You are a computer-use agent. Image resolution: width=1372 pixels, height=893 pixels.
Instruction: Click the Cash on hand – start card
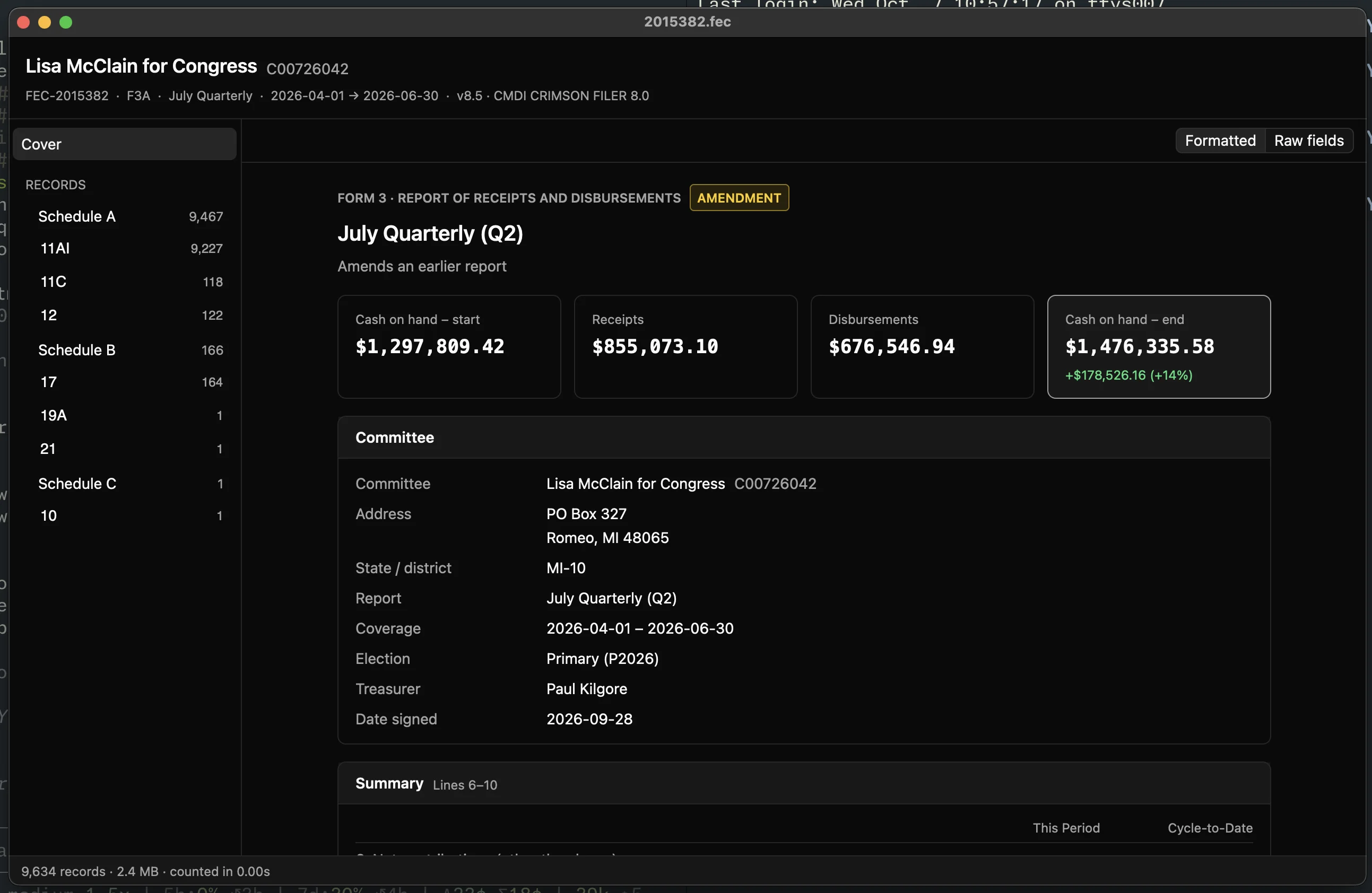[x=449, y=347]
